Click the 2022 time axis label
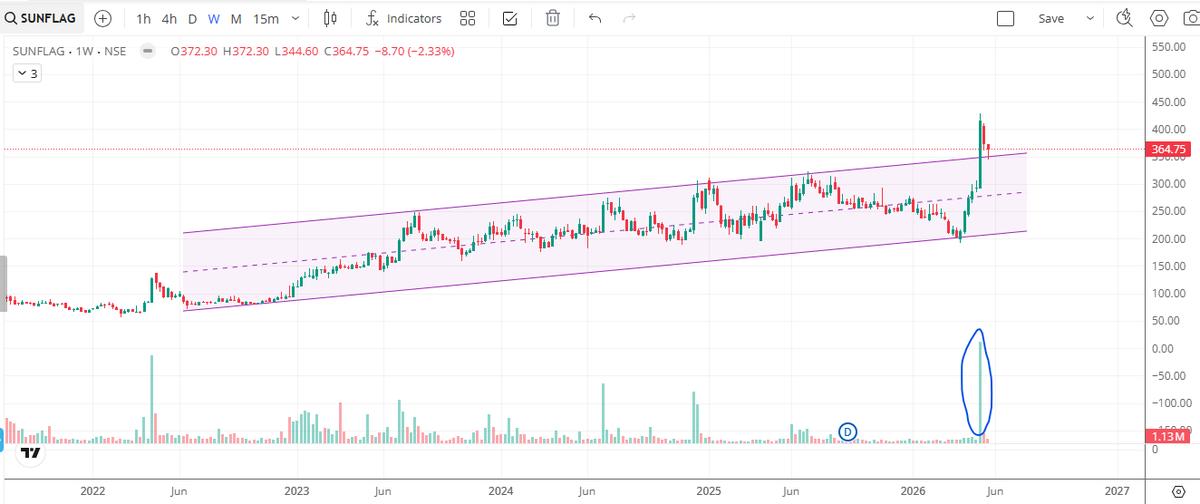This screenshot has height=504, width=1200. coord(92,490)
